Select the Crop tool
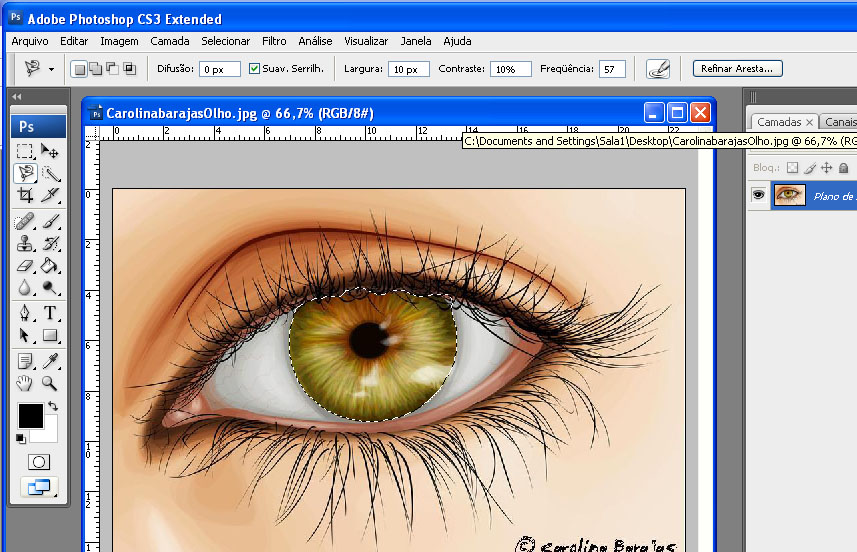The image size is (857, 552). 25,195
